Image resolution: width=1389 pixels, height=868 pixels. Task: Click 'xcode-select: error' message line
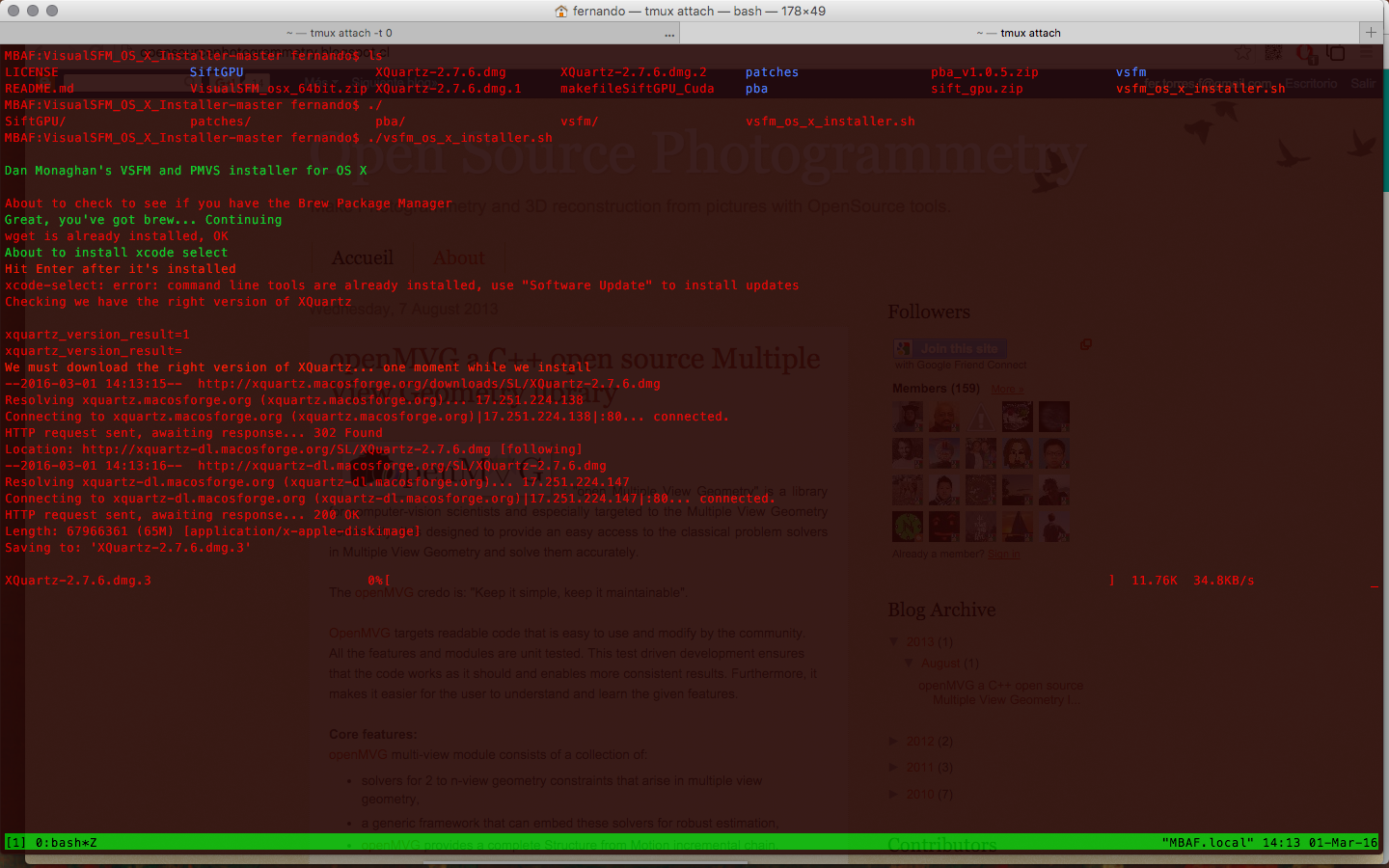pos(402,285)
